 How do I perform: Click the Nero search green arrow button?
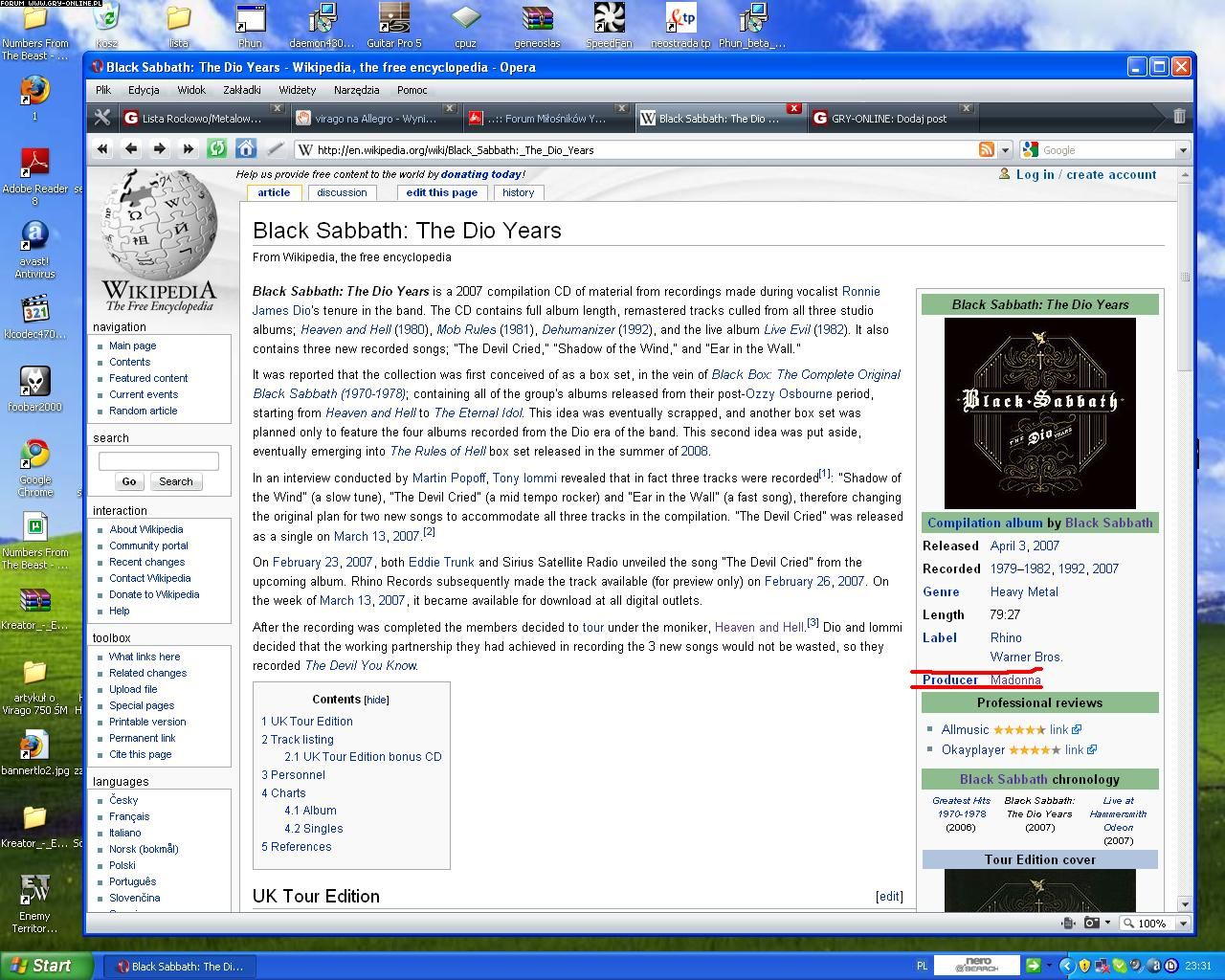(1032, 966)
